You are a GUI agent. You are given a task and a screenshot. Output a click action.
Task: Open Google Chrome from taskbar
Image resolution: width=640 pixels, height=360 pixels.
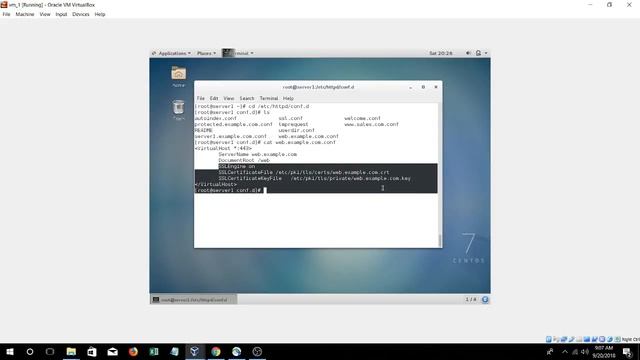[x=216, y=351]
